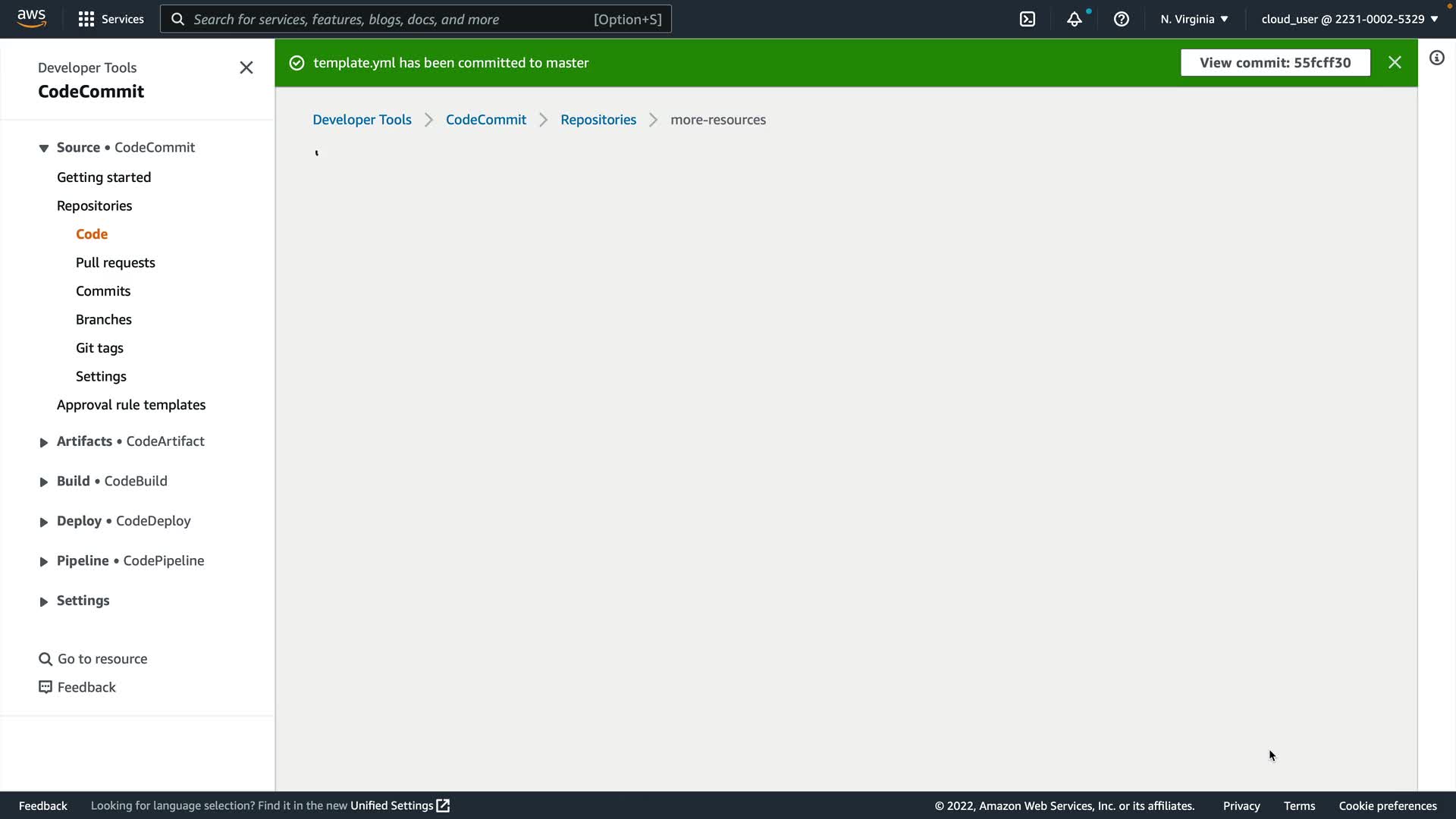Viewport: 1456px width, 819px height.
Task: Open the notifications bell icon
Action: pyautogui.click(x=1074, y=19)
